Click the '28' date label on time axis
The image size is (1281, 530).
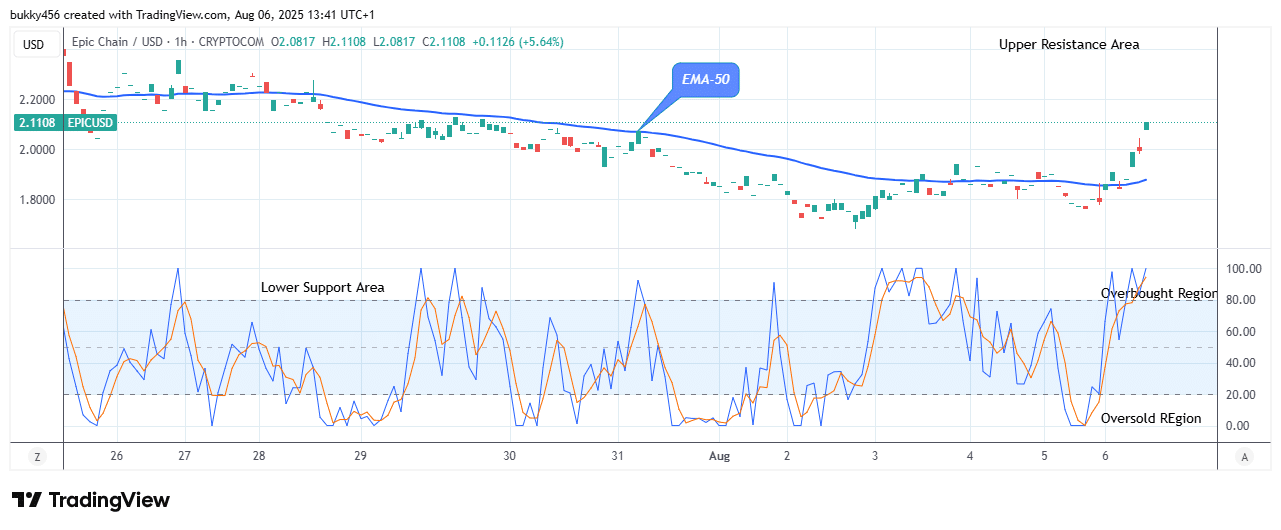pos(259,456)
